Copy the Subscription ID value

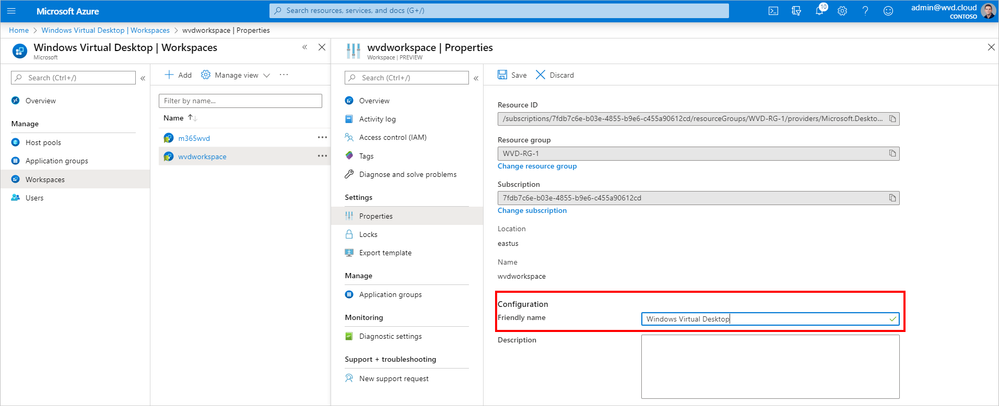coord(893,198)
